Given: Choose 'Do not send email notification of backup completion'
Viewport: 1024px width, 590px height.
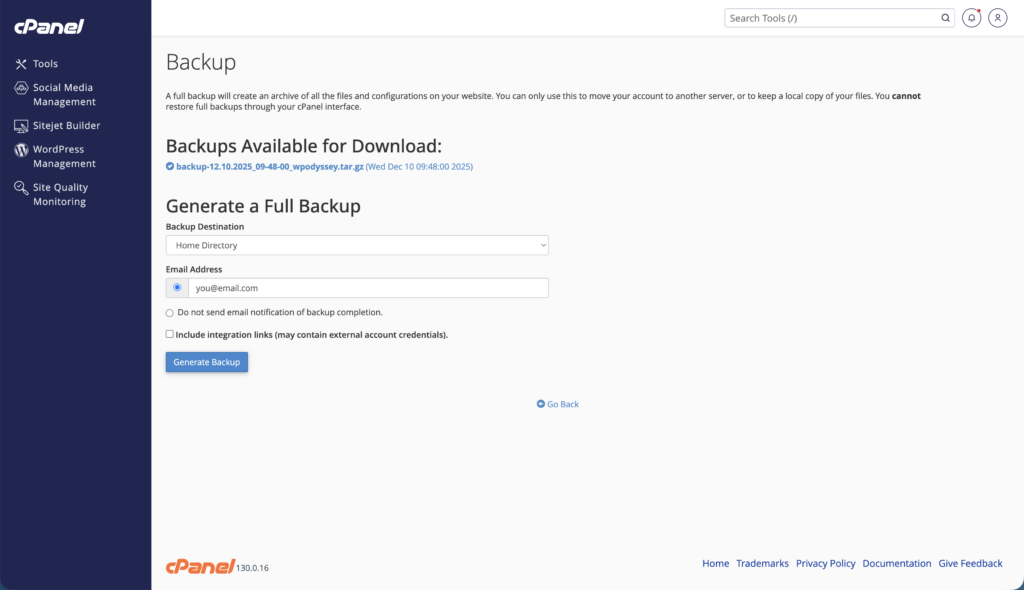Looking at the screenshot, I should click(170, 313).
